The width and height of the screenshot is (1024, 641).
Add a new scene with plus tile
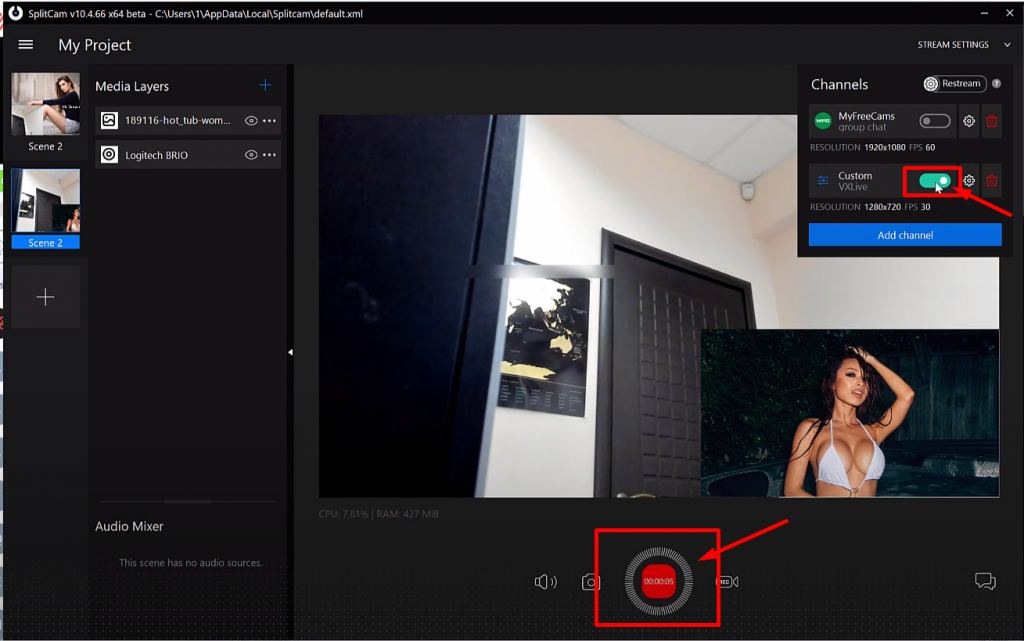tap(45, 297)
